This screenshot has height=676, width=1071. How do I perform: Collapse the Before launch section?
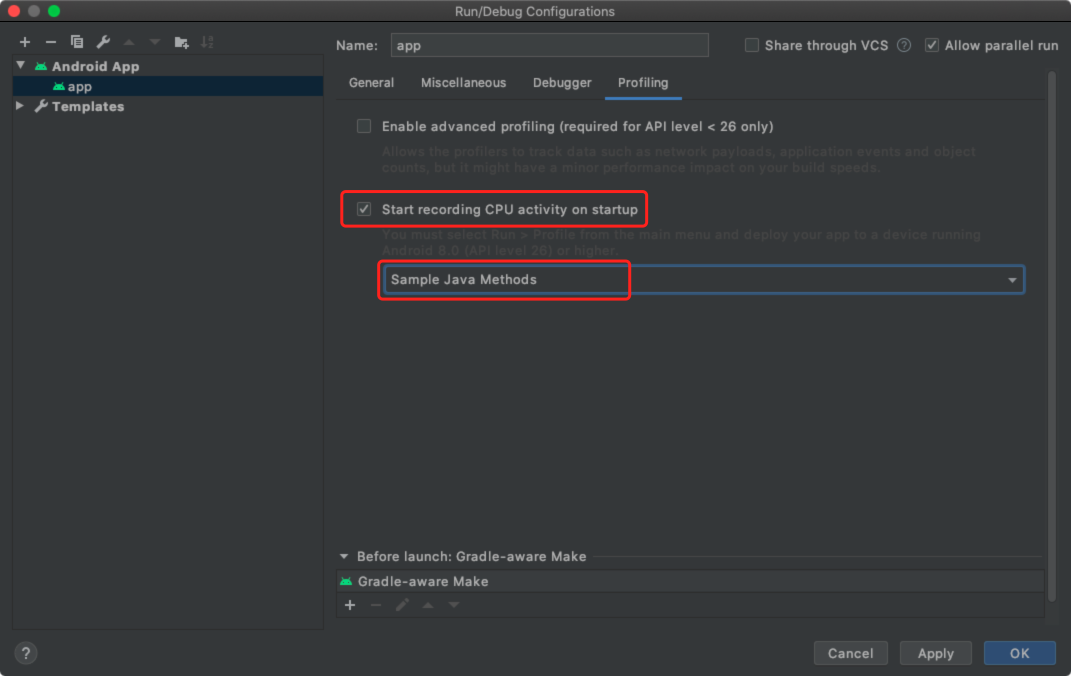tap(344, 556)
